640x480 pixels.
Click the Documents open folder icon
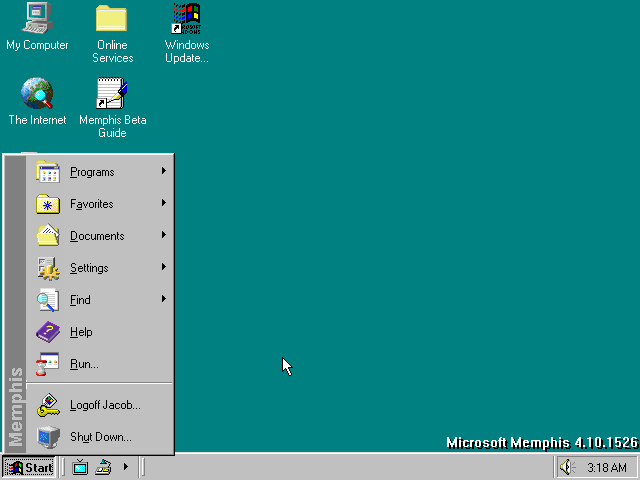click(x=48, y=236)
